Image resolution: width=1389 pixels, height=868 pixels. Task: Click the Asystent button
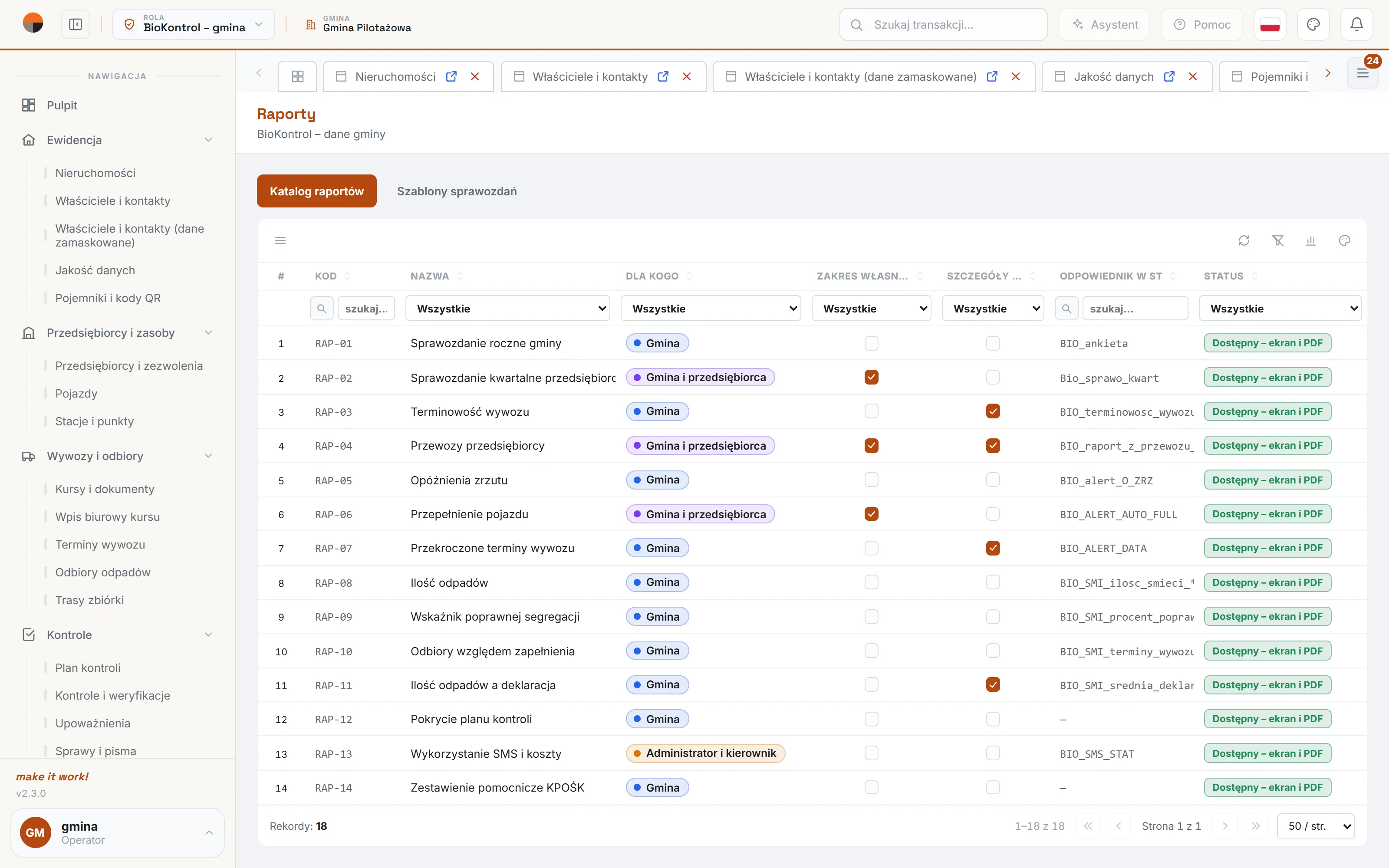pos(1104,25)
